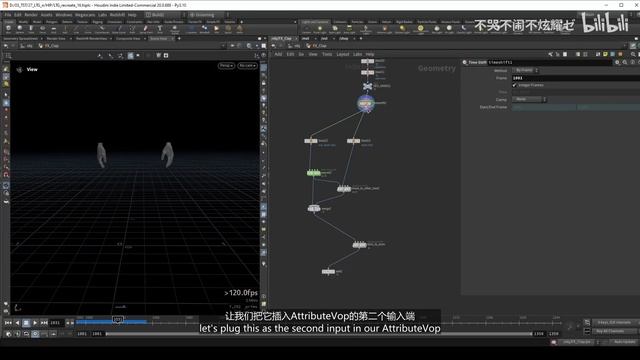The width and height of the screenshot is (640, 360).
Task: Click the Start/End Frame first field
Action: (x=544, y=107)
